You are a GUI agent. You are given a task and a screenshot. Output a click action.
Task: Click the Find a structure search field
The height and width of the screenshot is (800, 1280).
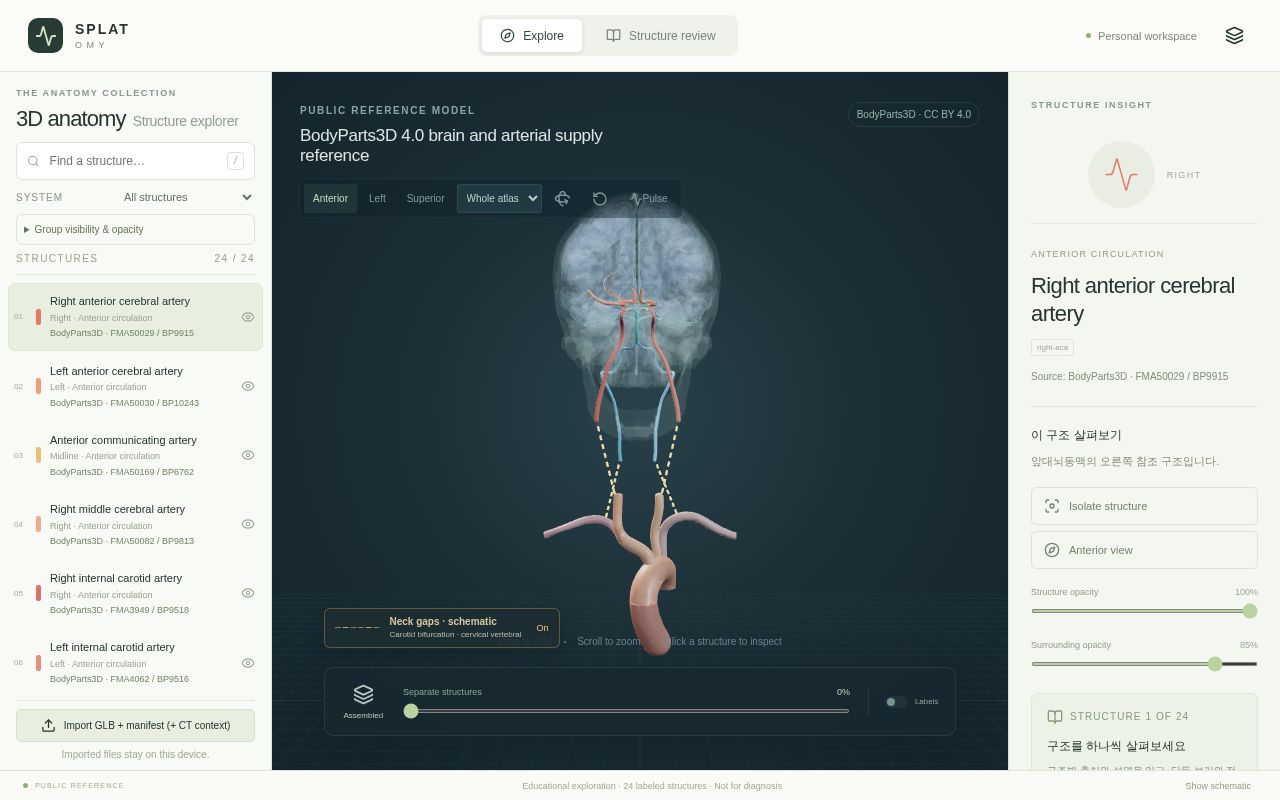135,161
